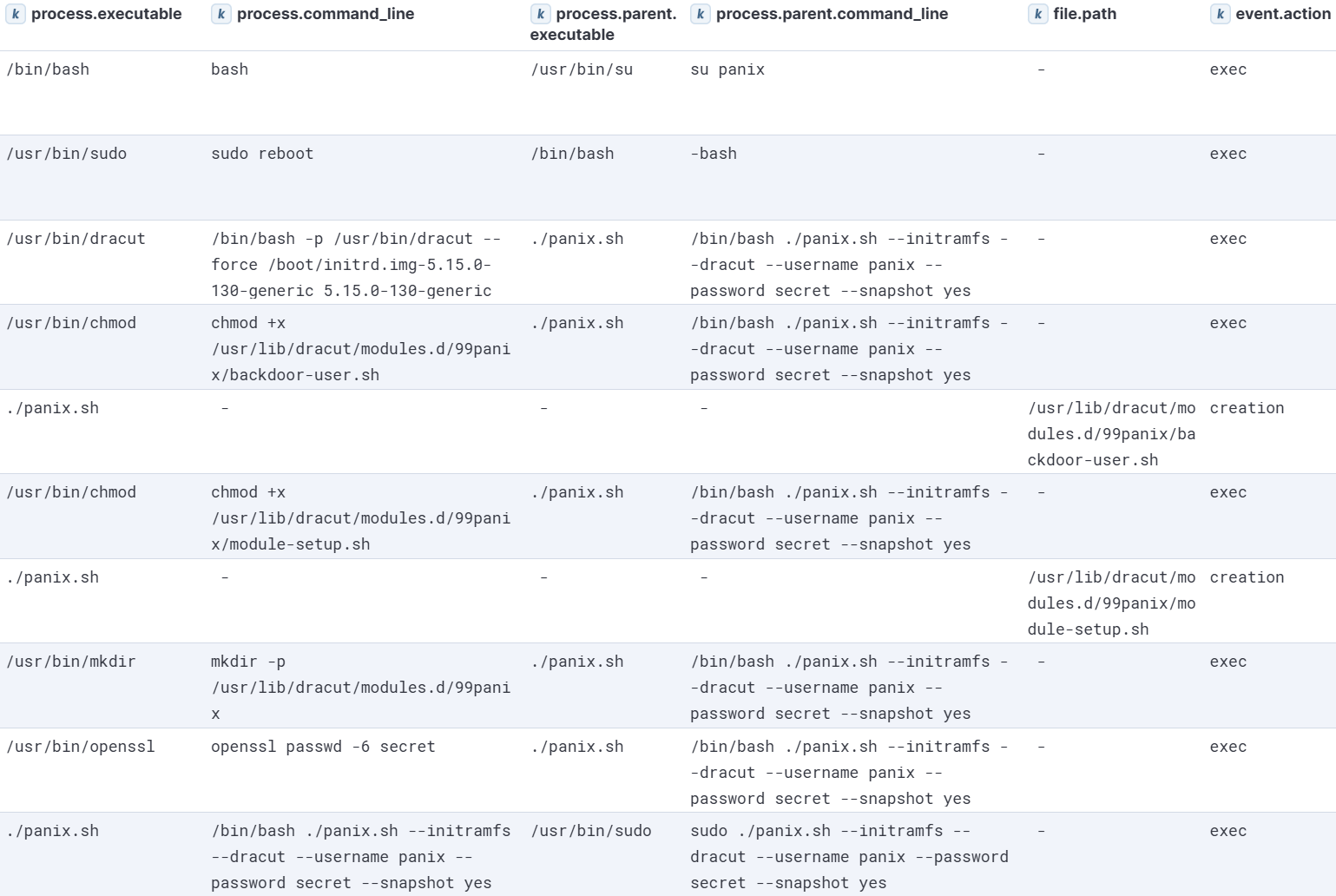The height and width of the screenshot is (896, 1336).
Task: Click the k icon next to event.action
Action: tap(1220, 14)
